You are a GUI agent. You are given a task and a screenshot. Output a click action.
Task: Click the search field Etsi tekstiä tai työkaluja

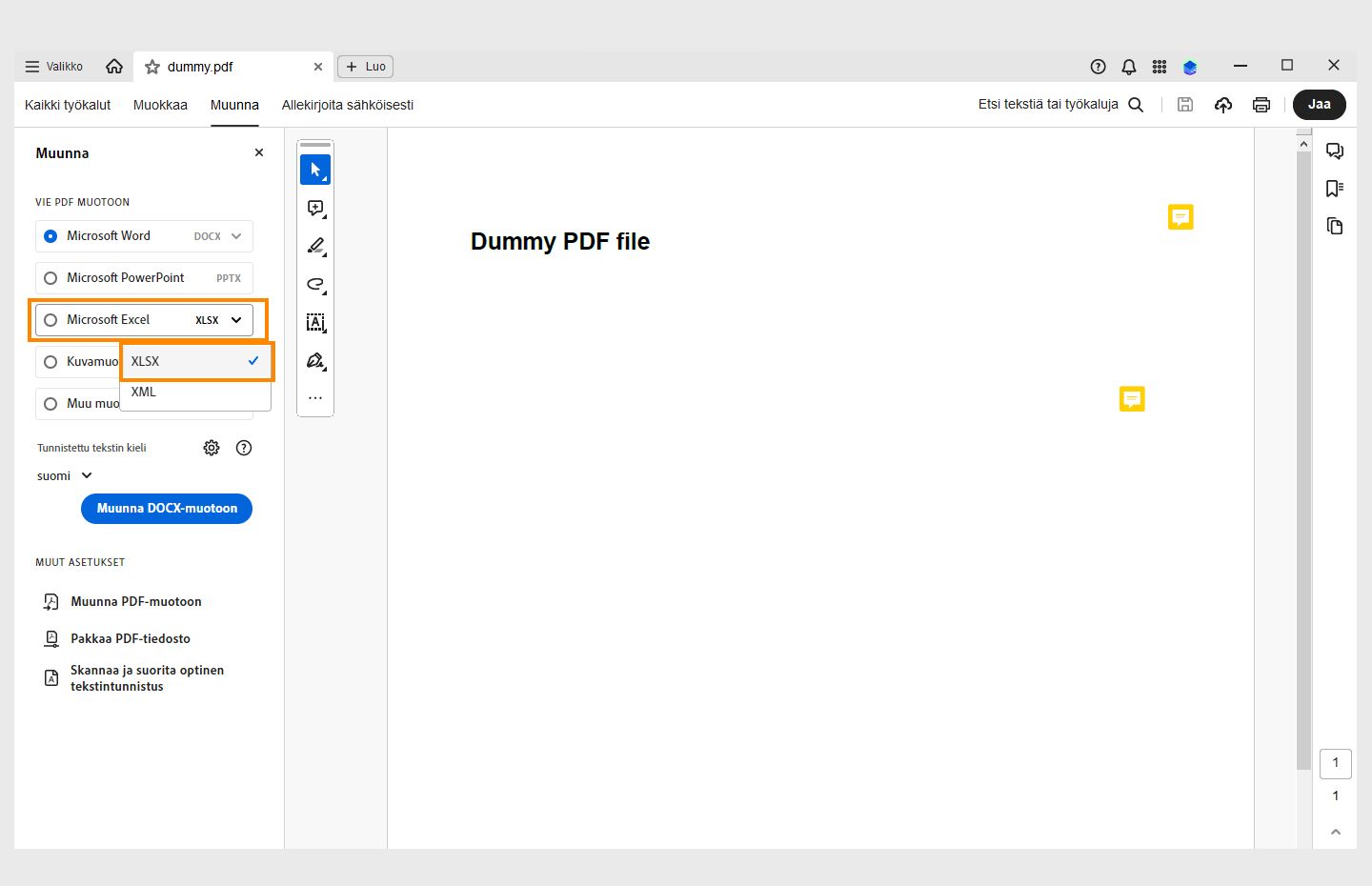[x=1060, y=105]
